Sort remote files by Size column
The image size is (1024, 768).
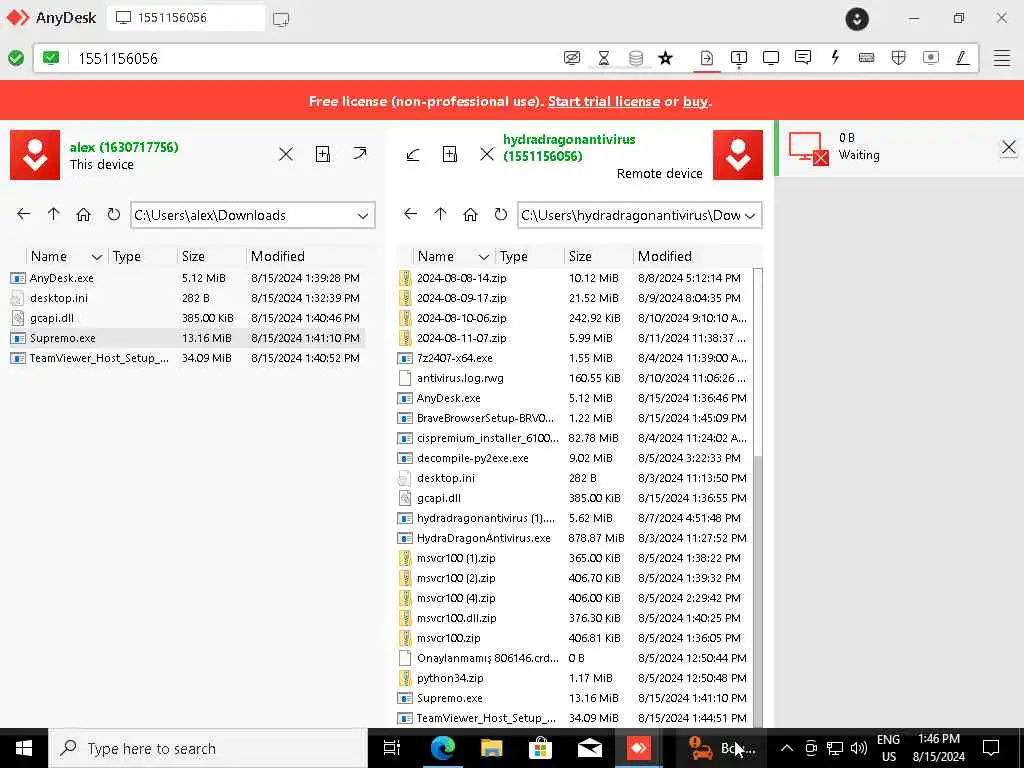(x=580, y=257)
